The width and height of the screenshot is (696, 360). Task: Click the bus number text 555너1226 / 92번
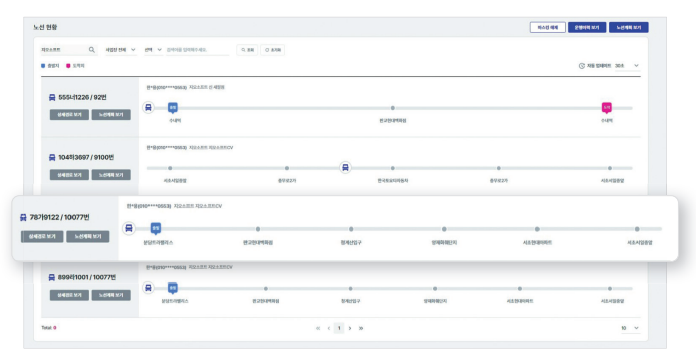pyautogui.click(x=82, y=97)
